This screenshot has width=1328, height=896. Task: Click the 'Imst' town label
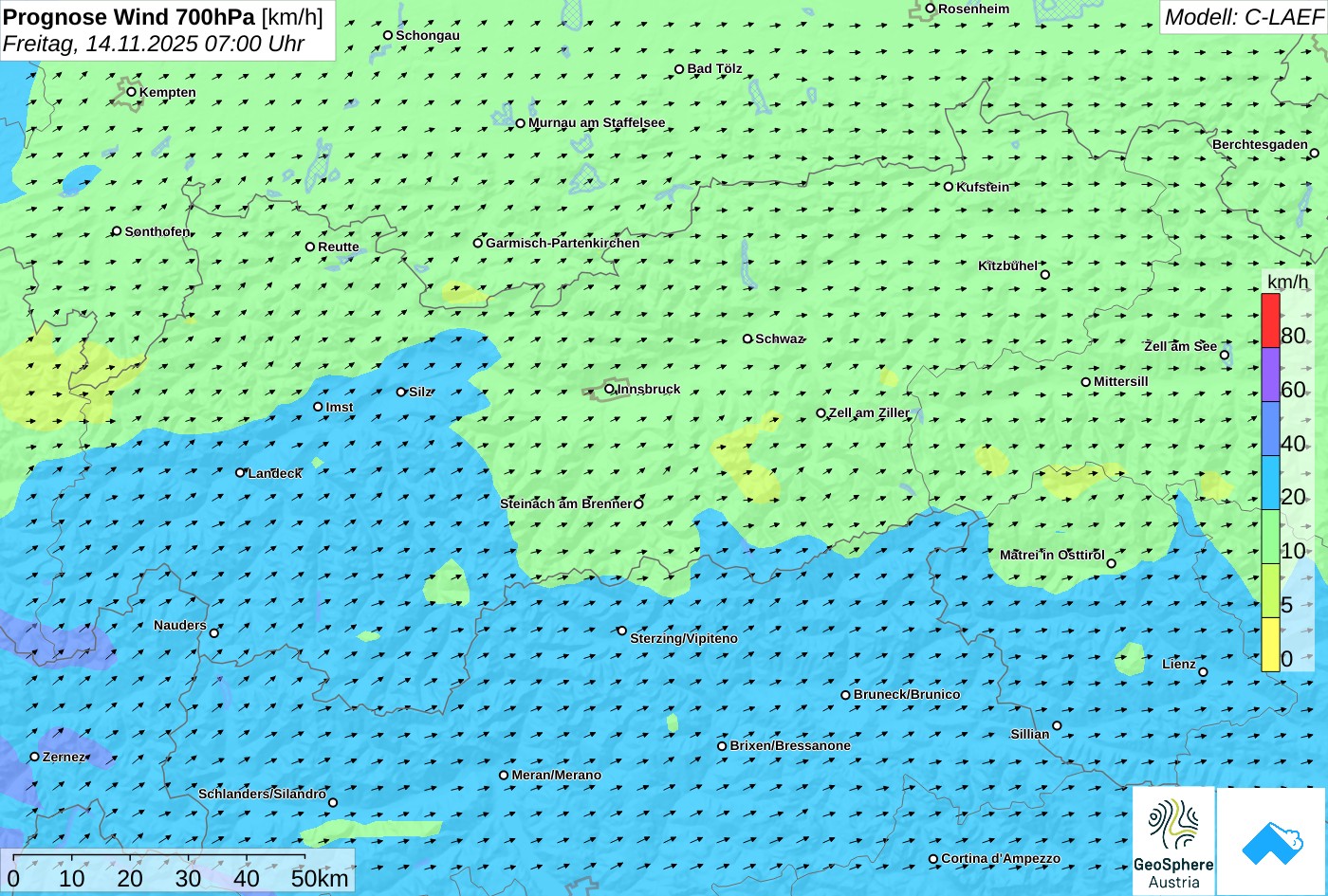coord(340,407)
